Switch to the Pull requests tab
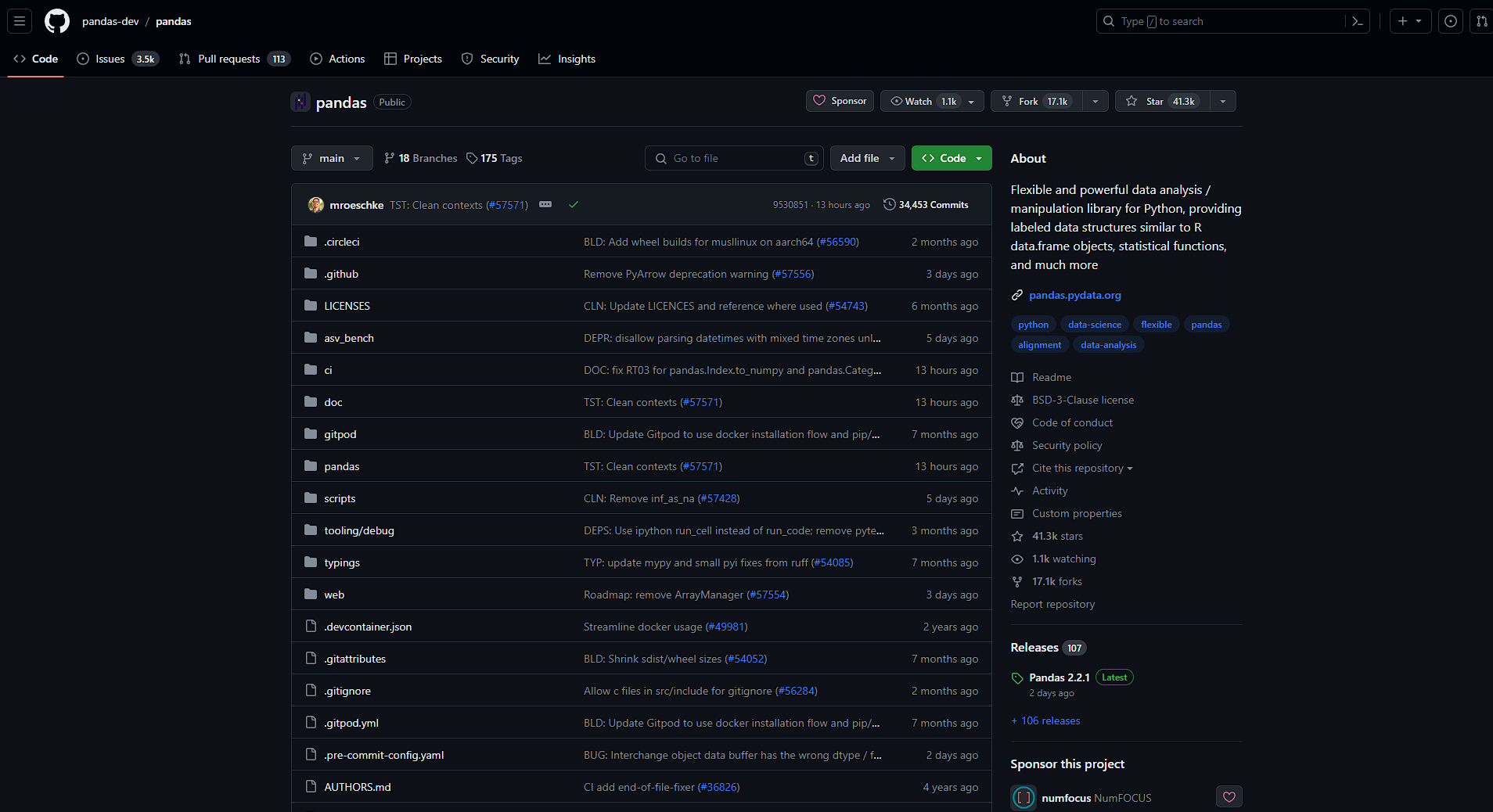Screen dimensions: 1493x812 coord(235,59)
